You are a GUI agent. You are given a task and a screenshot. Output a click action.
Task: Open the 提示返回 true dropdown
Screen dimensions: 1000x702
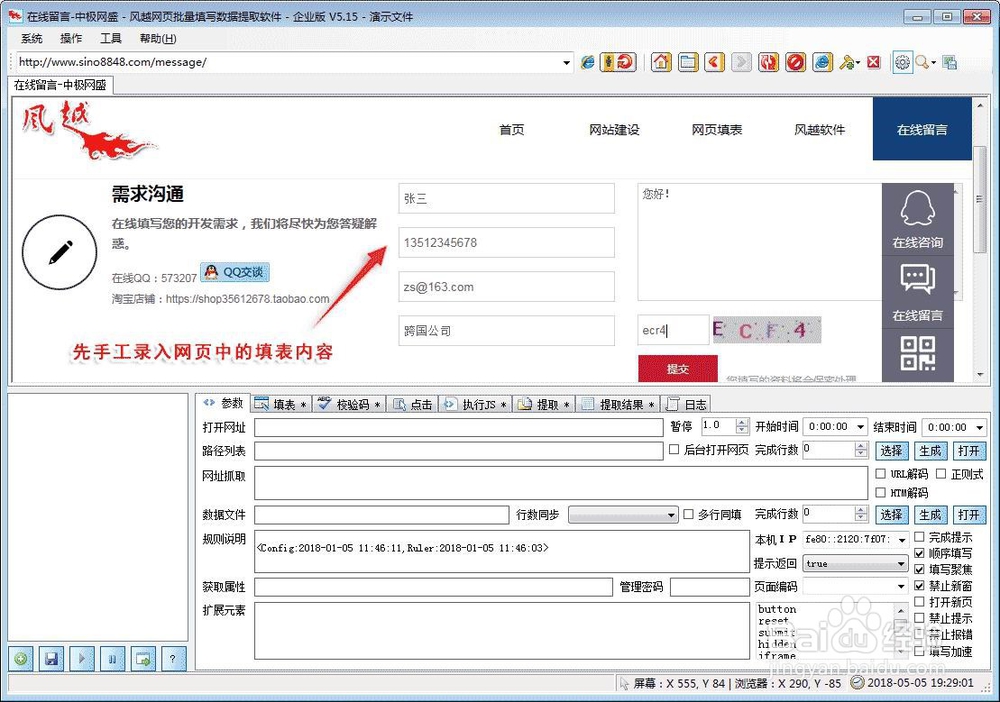[901, 564]
